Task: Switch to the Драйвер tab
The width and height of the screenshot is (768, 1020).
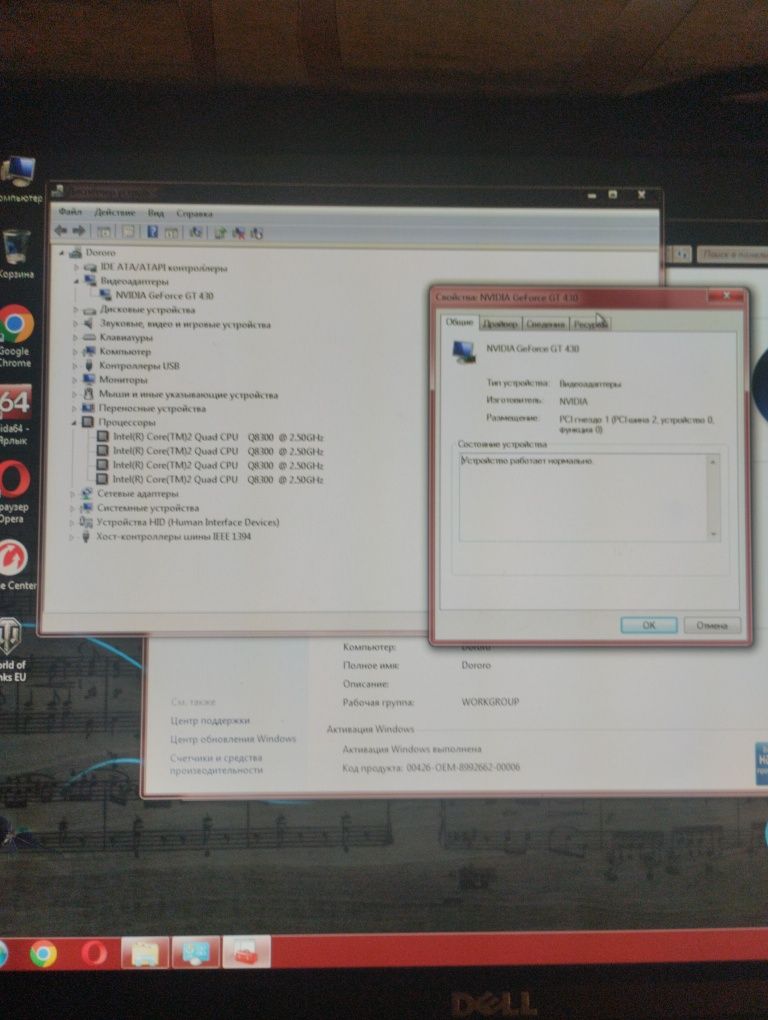Action: point(500,323)
